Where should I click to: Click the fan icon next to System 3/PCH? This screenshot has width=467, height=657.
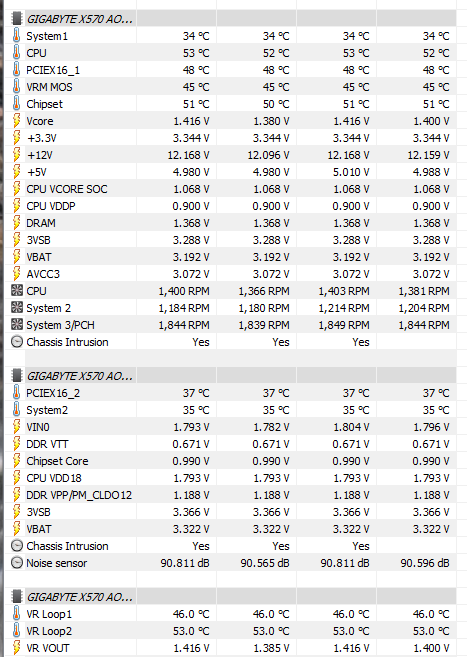click(17, 324)
